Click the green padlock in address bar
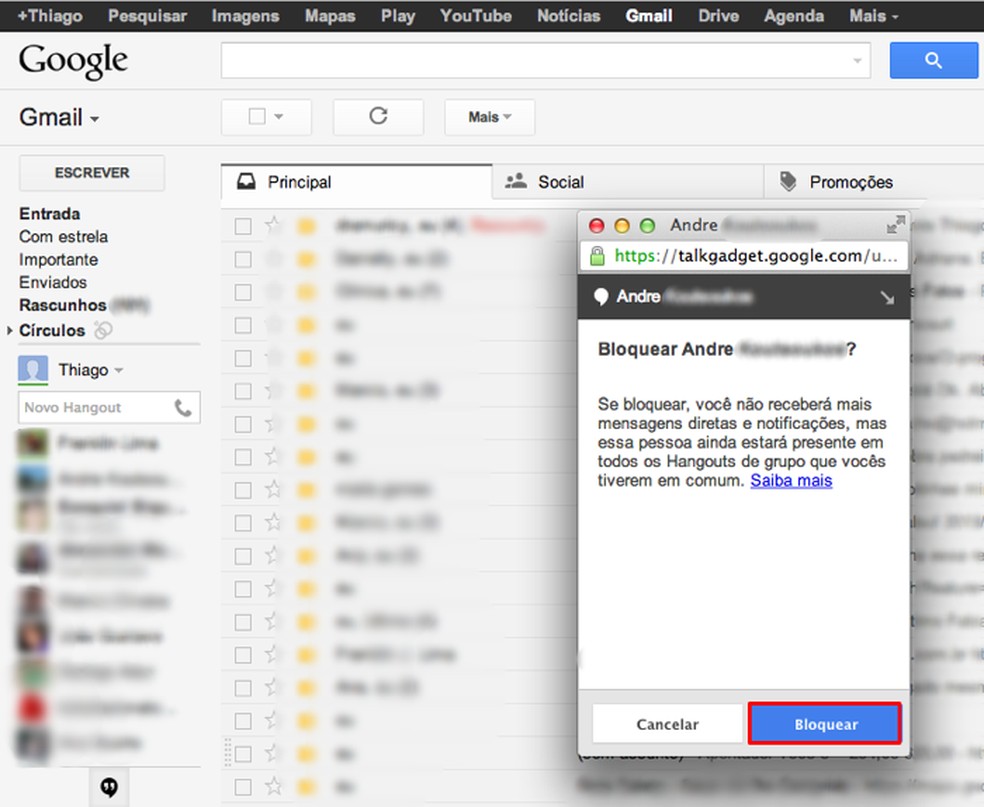Screen dimensions: 984x807 coord(597,255)
